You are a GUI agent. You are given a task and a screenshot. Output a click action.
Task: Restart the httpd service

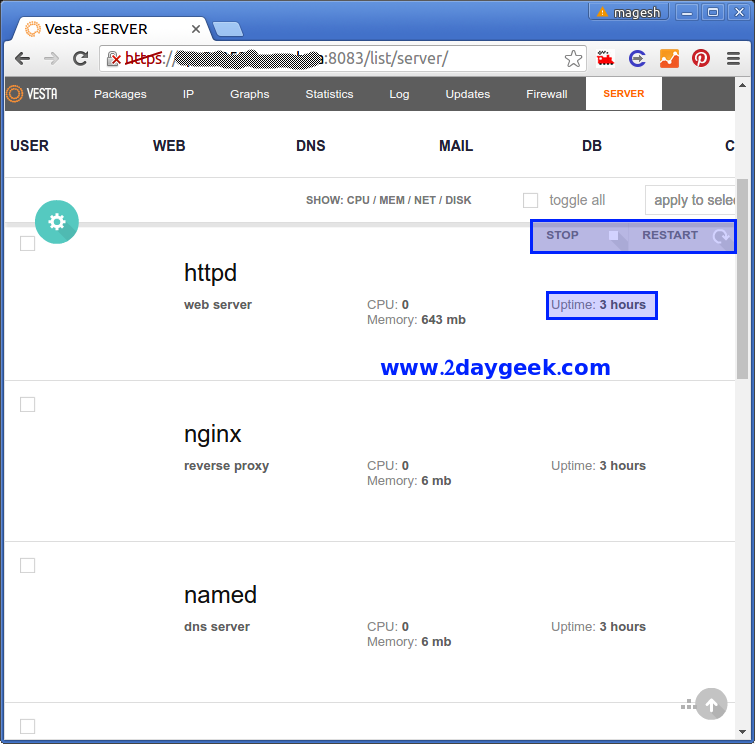tap(684, 235)
